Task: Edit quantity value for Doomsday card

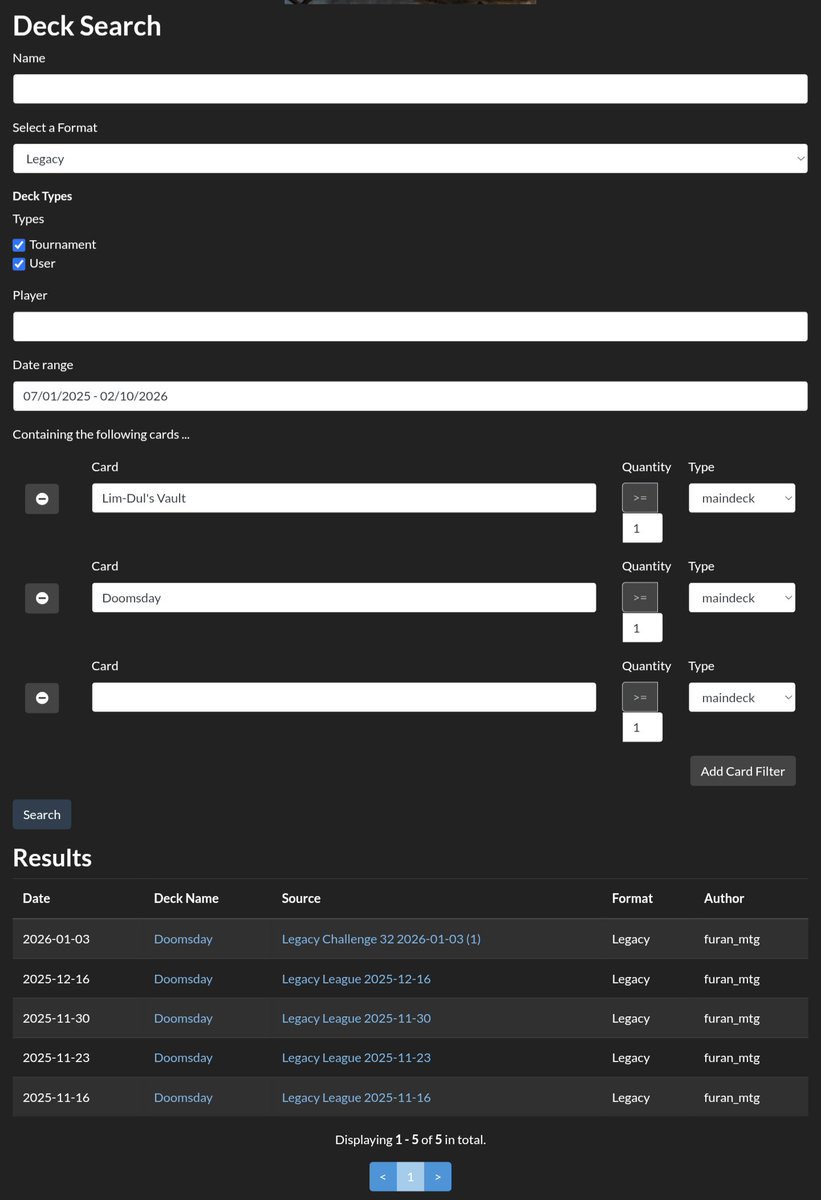Action: tap(642, 628)
